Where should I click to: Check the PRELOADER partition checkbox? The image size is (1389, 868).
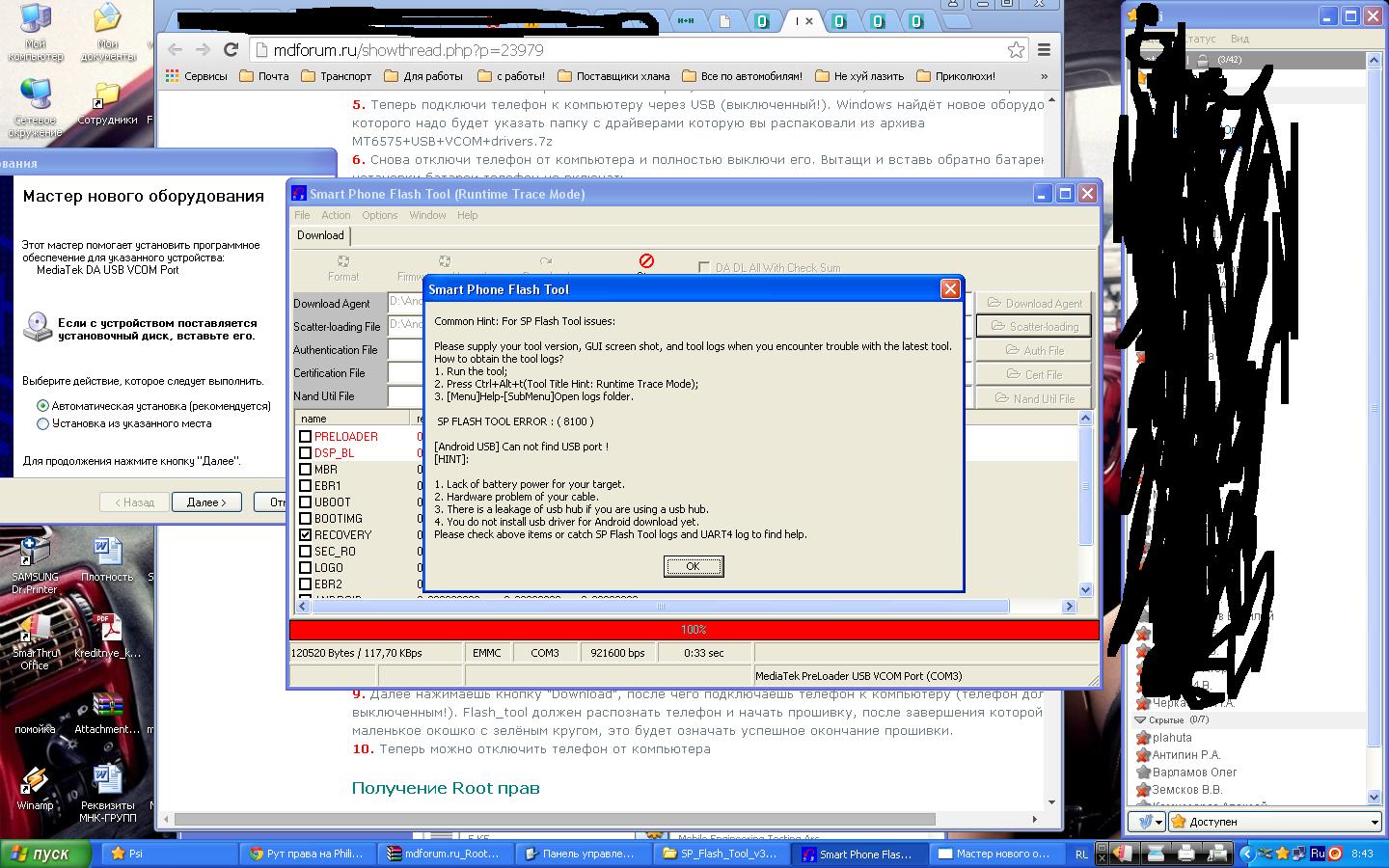point(305,437)
